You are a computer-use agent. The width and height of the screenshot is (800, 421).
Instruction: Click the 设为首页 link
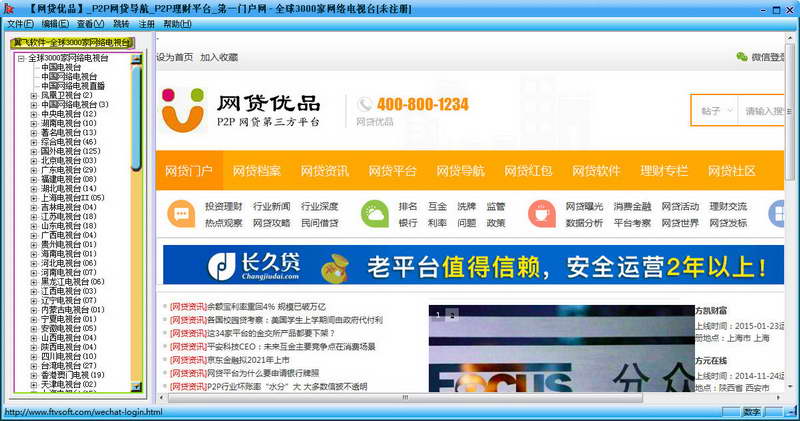click(175, 57)
